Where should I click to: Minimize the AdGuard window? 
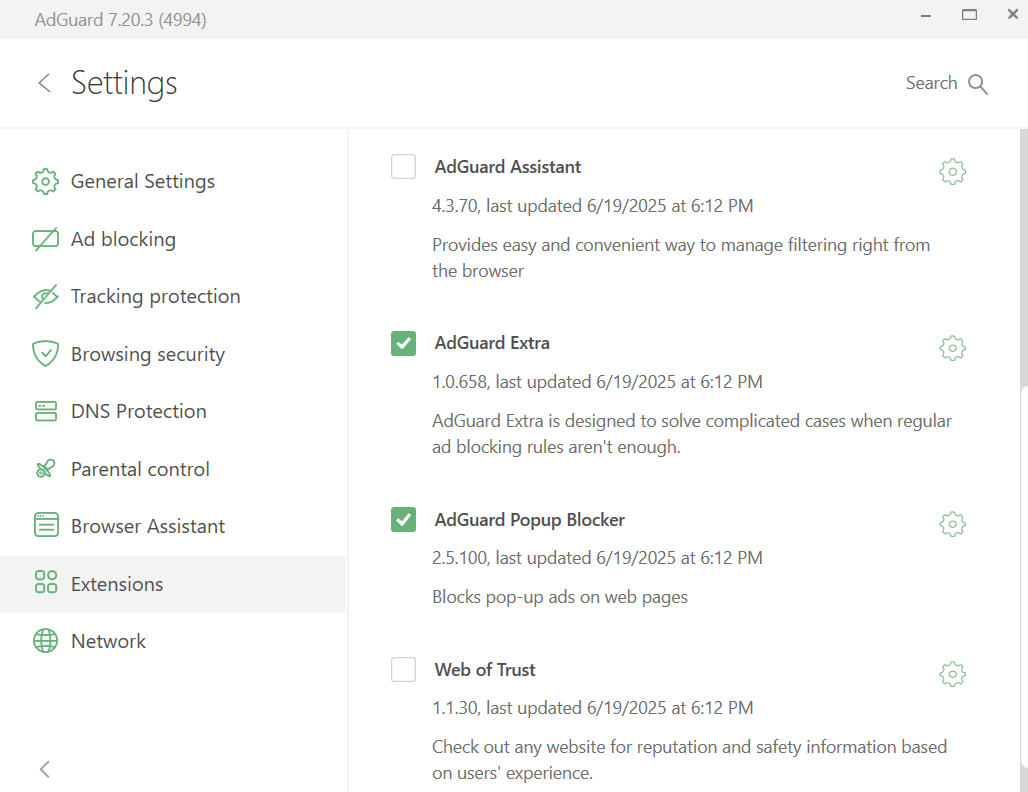point(926,16)
